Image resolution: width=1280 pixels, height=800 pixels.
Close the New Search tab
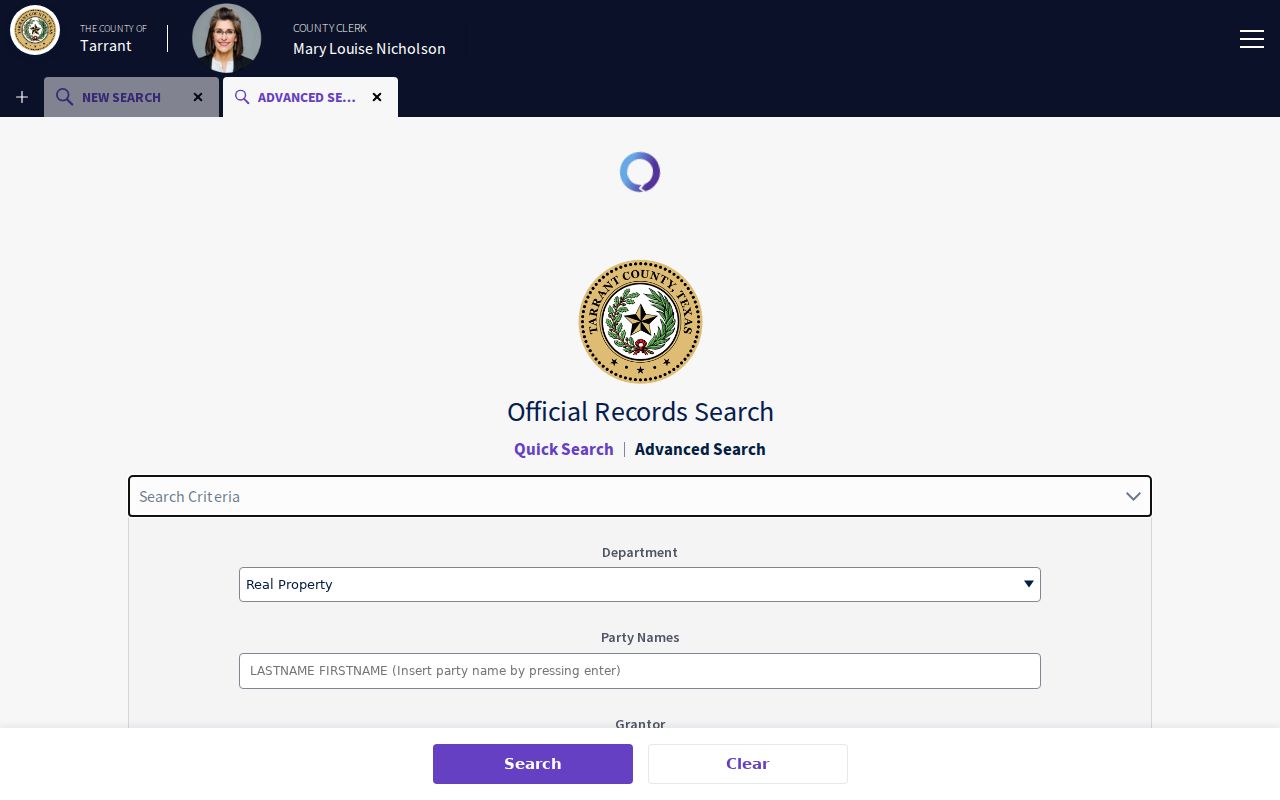click(198, 97)
